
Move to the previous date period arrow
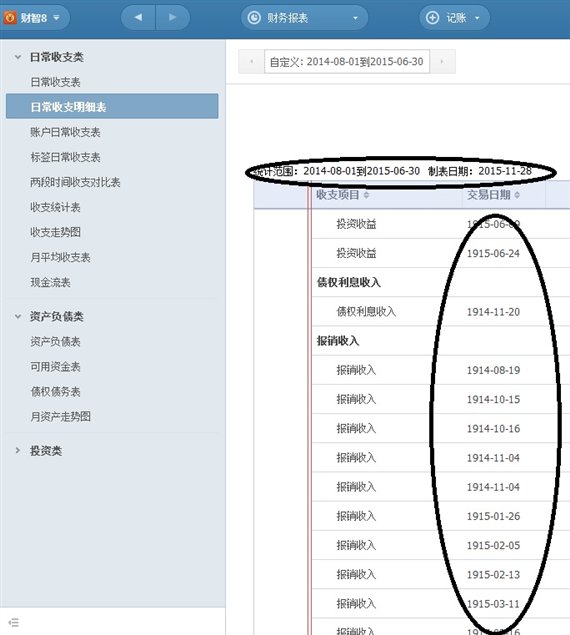(x=252, y=62)
